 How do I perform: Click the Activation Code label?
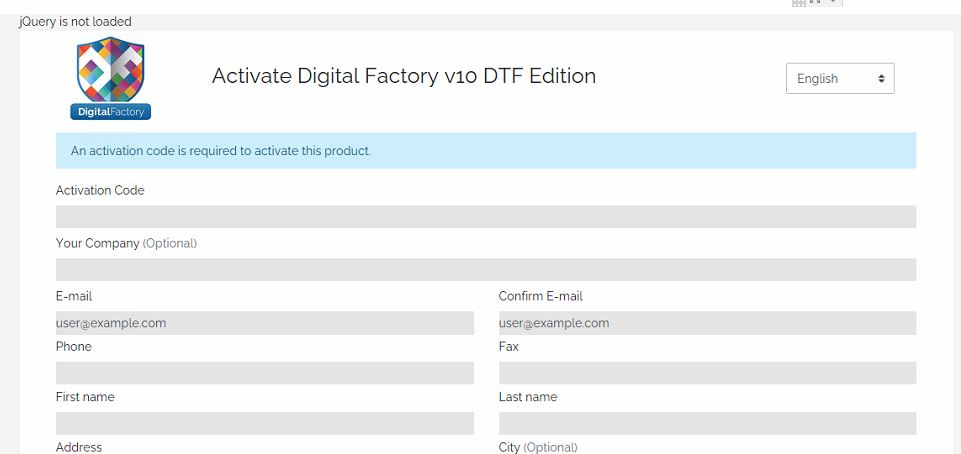pos(100,191)
